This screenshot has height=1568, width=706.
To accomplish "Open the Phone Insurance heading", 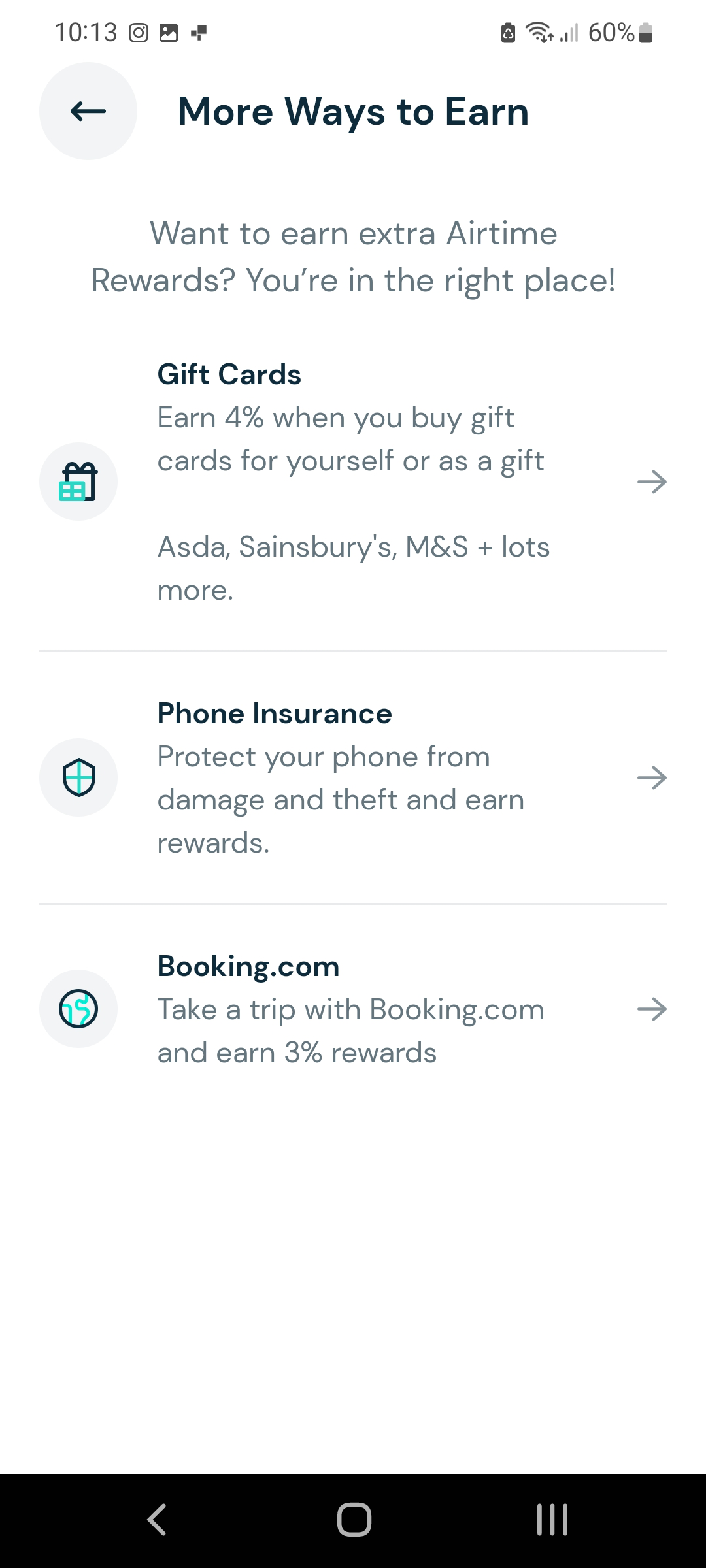I will 275,713.
